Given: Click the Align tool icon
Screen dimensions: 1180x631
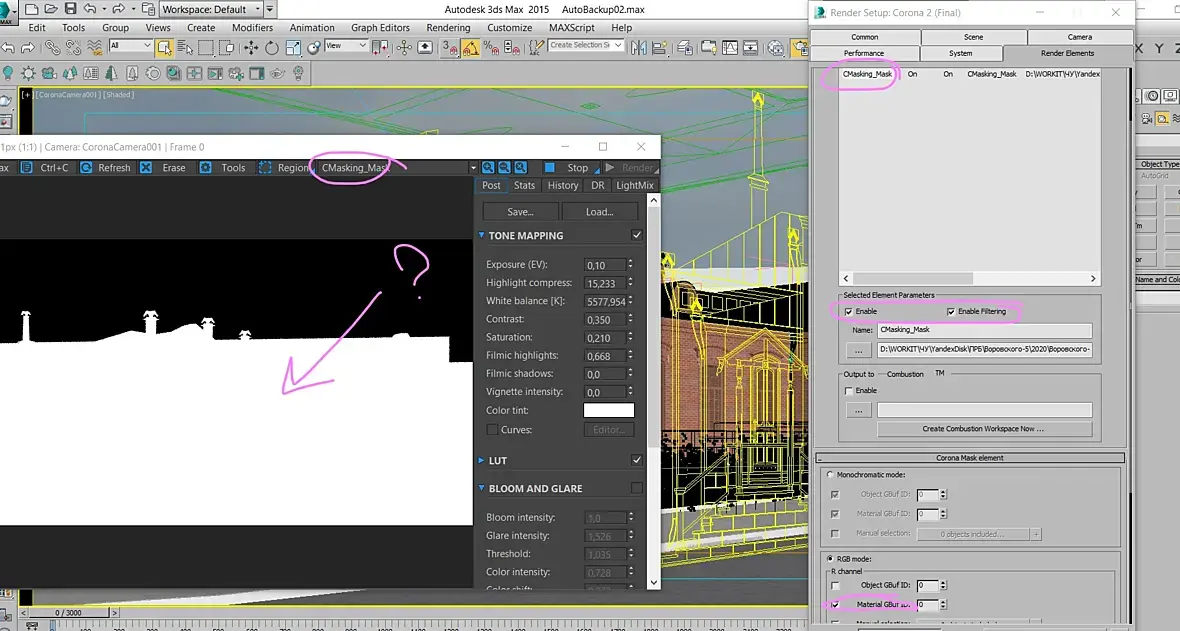Looking at the screenshot, I should tap(659, 47).
